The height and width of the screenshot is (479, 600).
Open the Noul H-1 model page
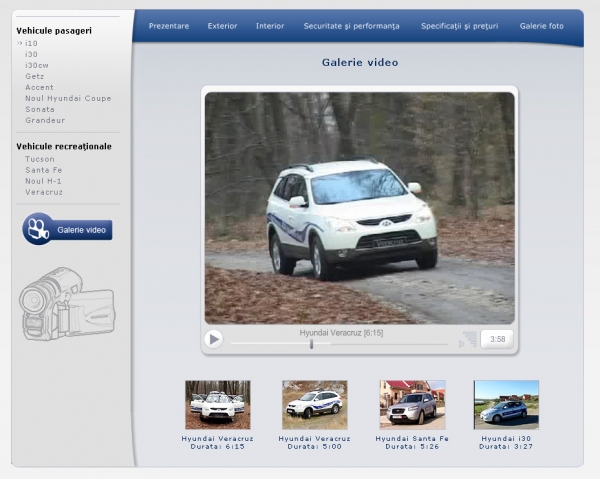pyautogui.click(x=43, y=181)
